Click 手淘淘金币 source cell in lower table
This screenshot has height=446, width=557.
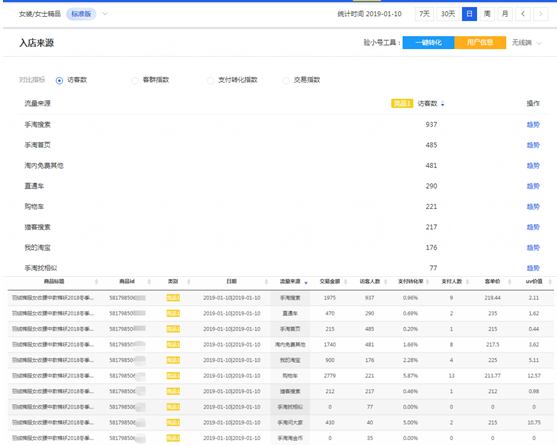[x=290, y=438]
